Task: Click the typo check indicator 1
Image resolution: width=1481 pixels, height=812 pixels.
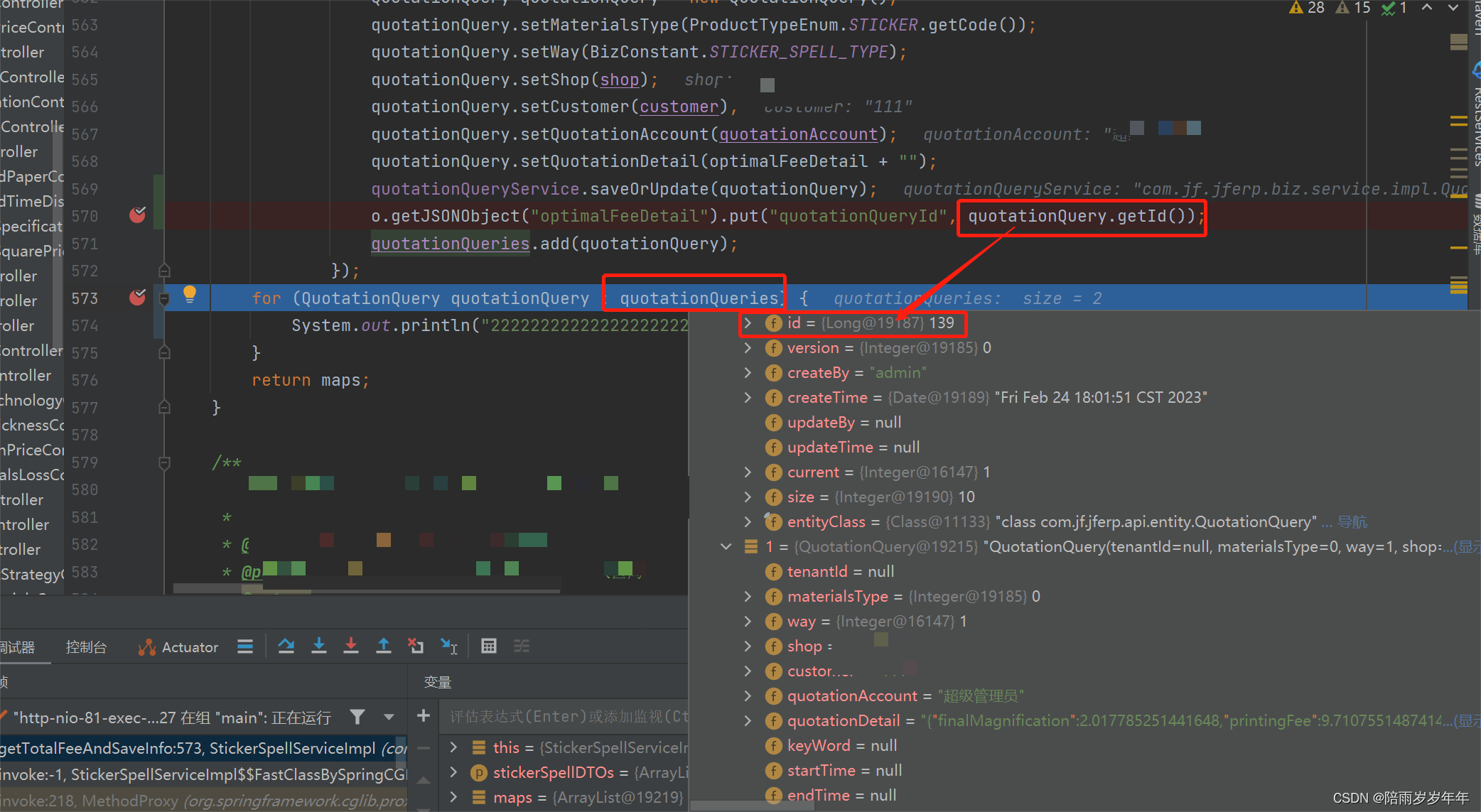Action: (1394, 8)
